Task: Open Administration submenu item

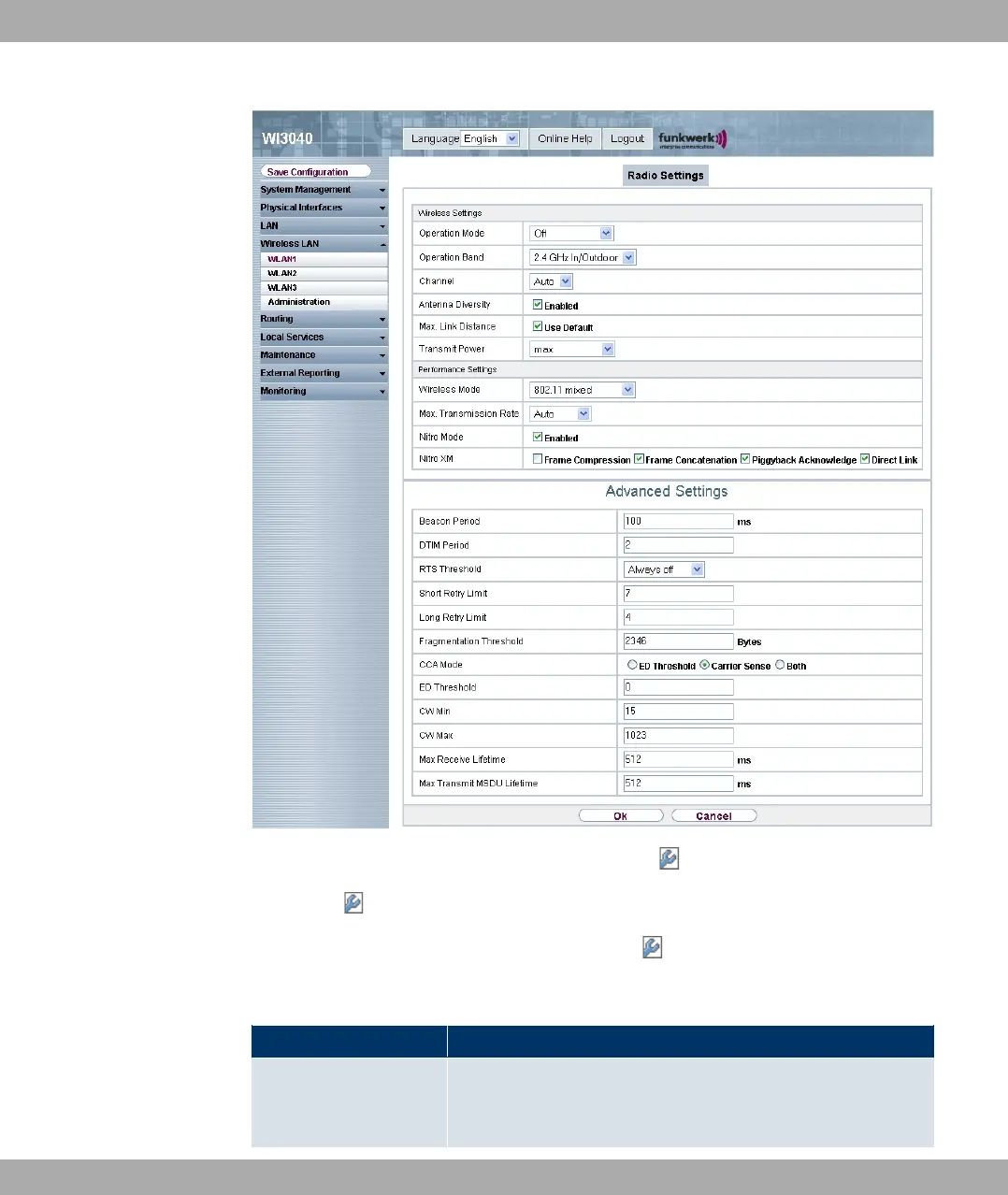Action: 324,302
